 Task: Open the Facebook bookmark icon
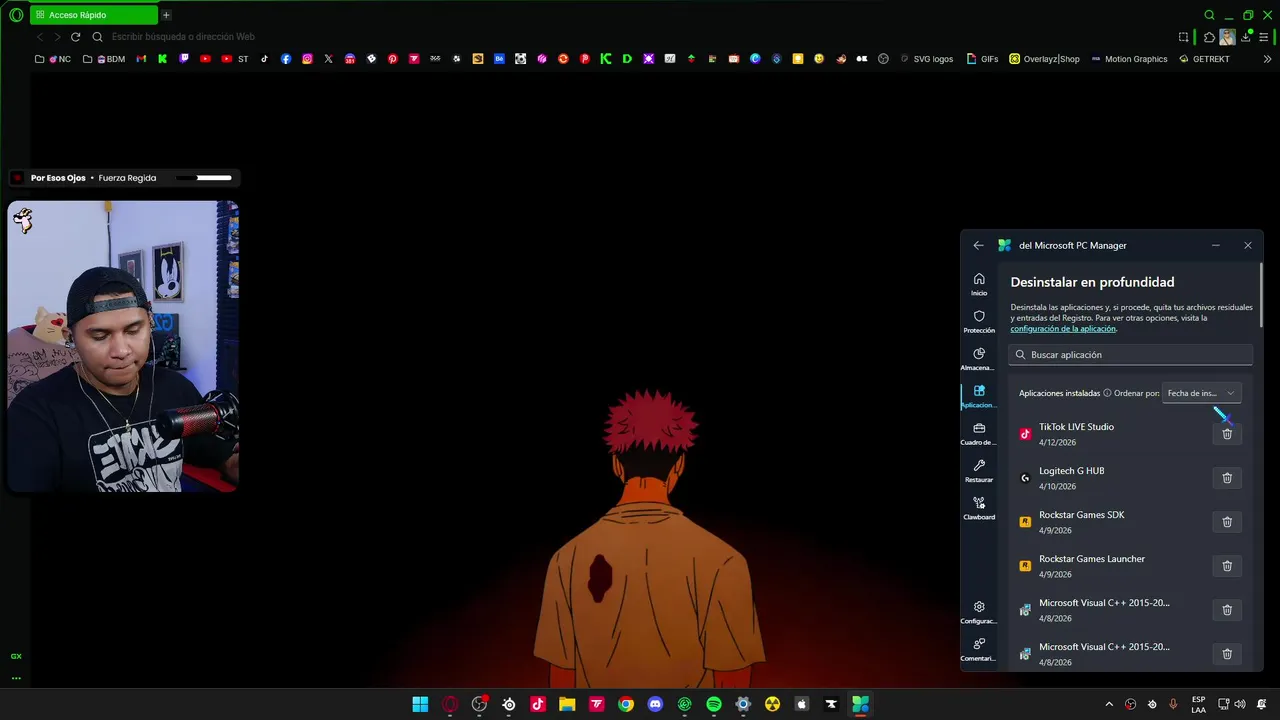pyautogui.click(x=286, y=59)
